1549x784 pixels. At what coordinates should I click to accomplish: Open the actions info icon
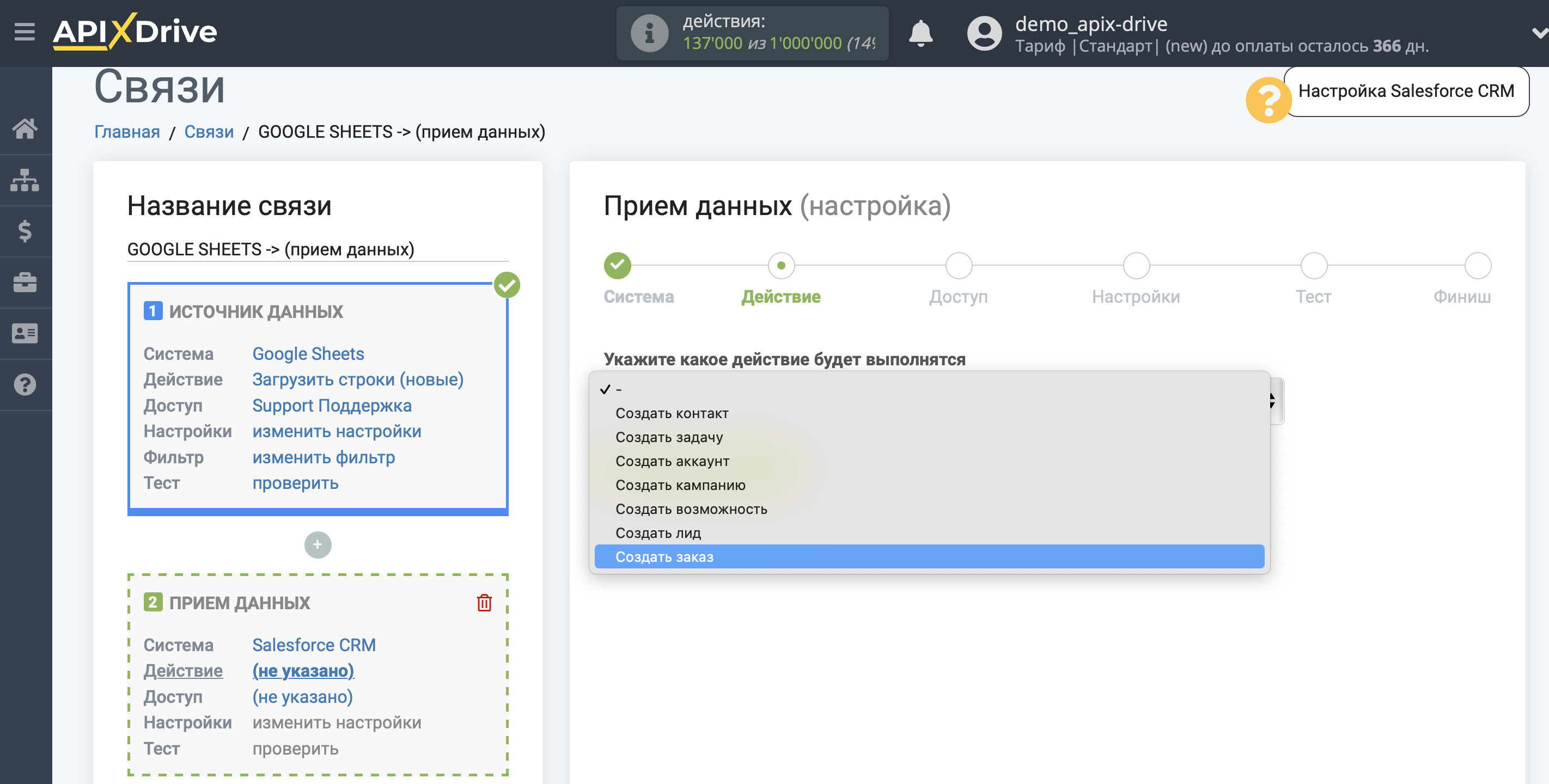point(649,33)
